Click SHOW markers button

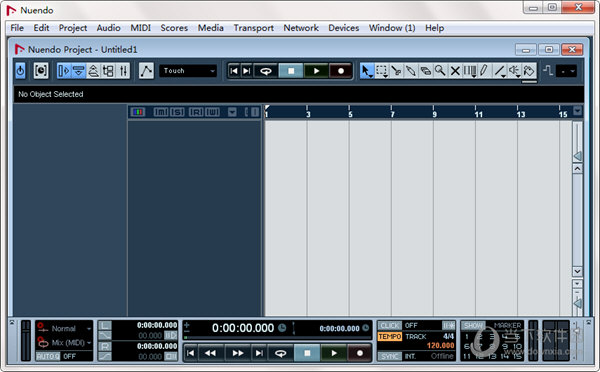click(x=473, y=326)
